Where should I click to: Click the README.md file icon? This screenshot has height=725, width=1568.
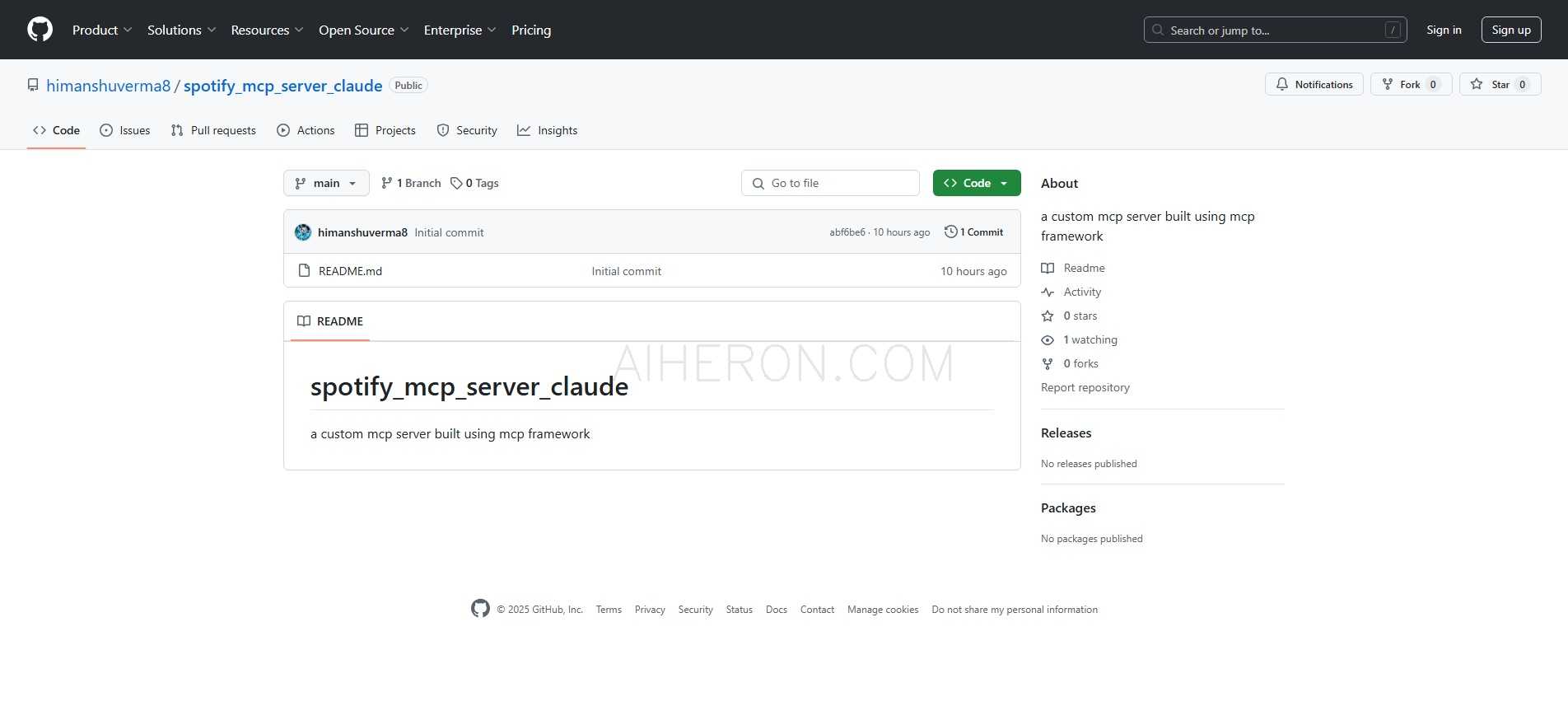click(x=304, y=270)
